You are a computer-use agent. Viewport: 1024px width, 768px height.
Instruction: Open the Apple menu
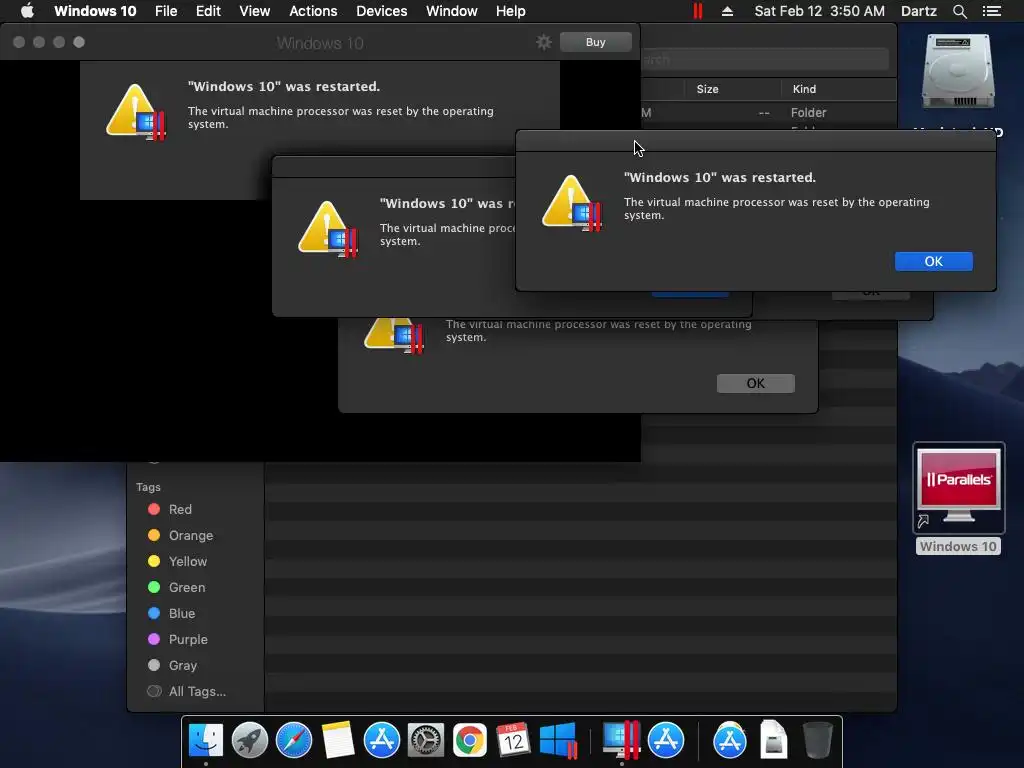27,11
